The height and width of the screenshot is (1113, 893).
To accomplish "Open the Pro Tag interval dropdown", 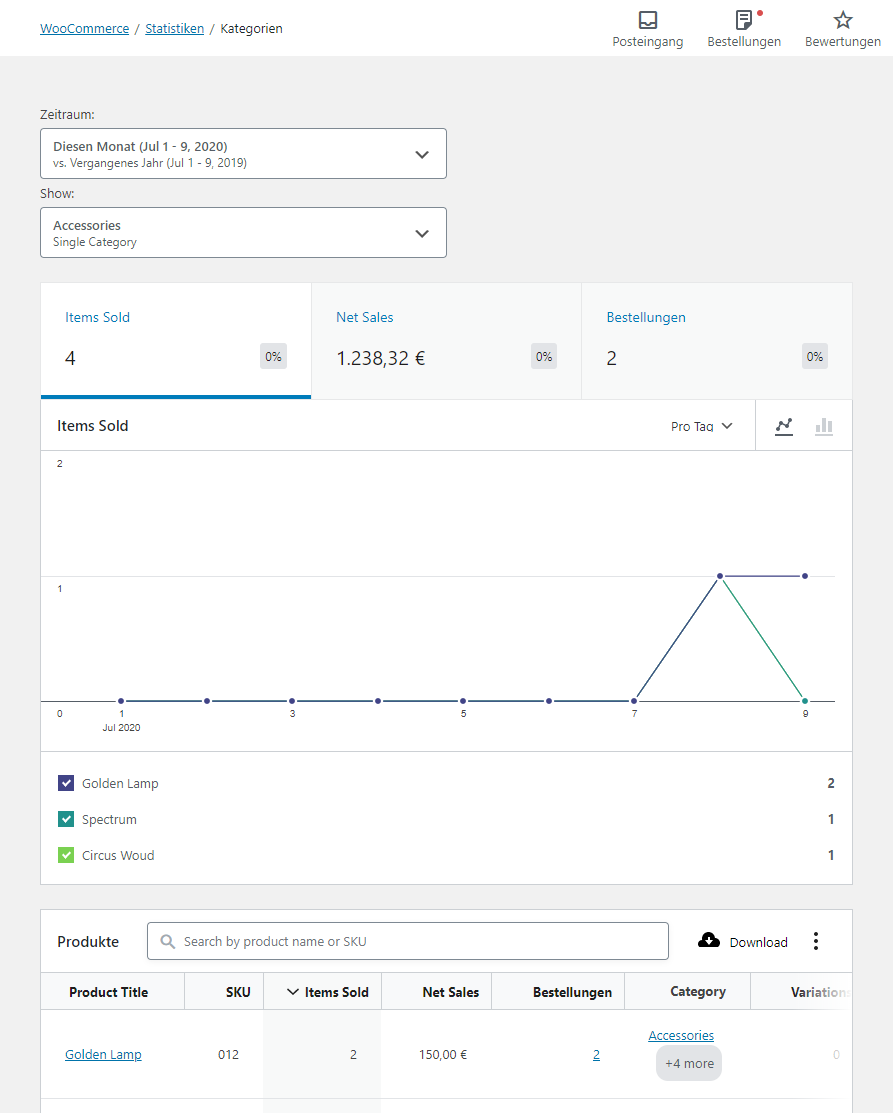I will pos(700,426).
